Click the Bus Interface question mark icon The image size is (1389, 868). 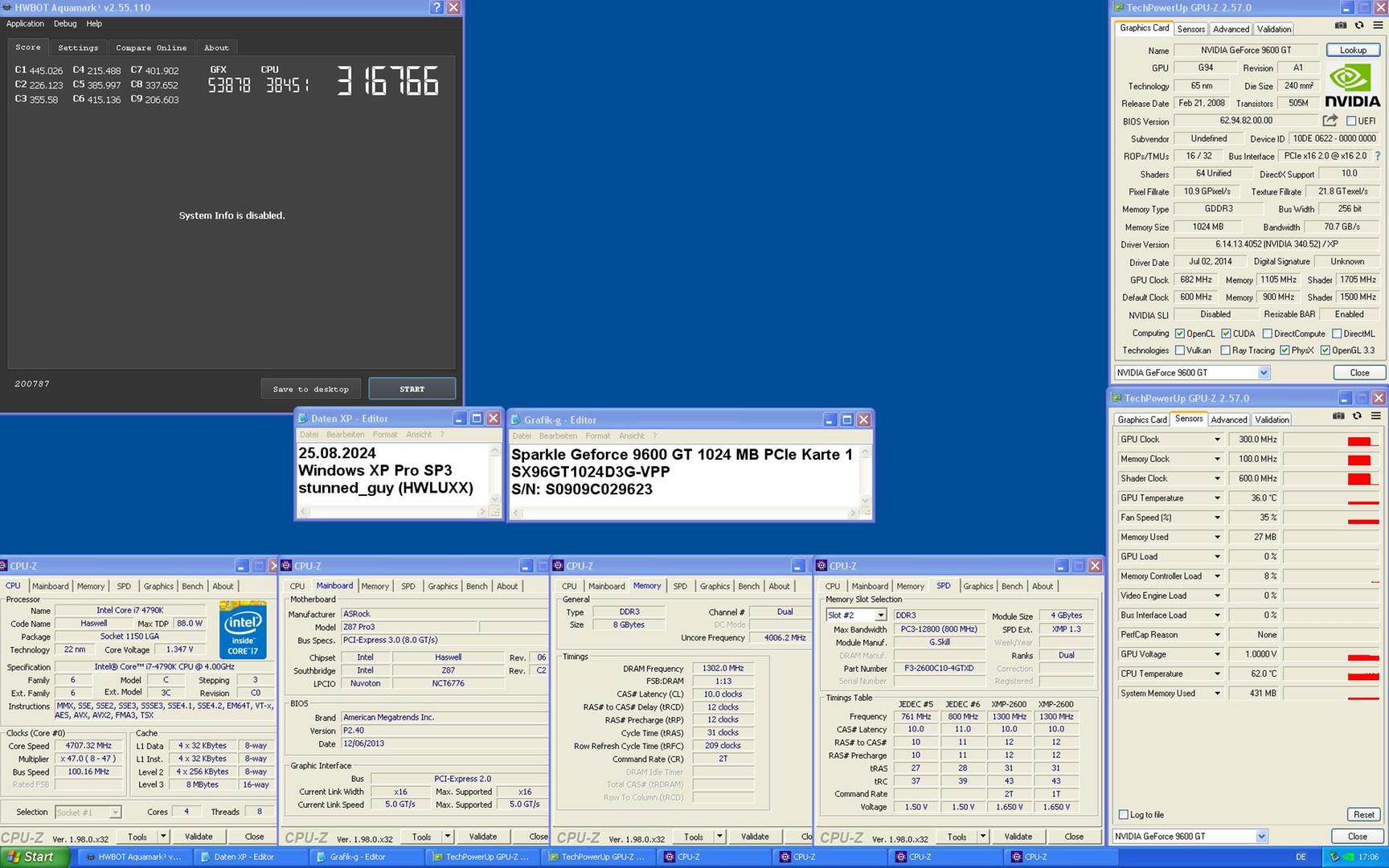[1378, 156]
